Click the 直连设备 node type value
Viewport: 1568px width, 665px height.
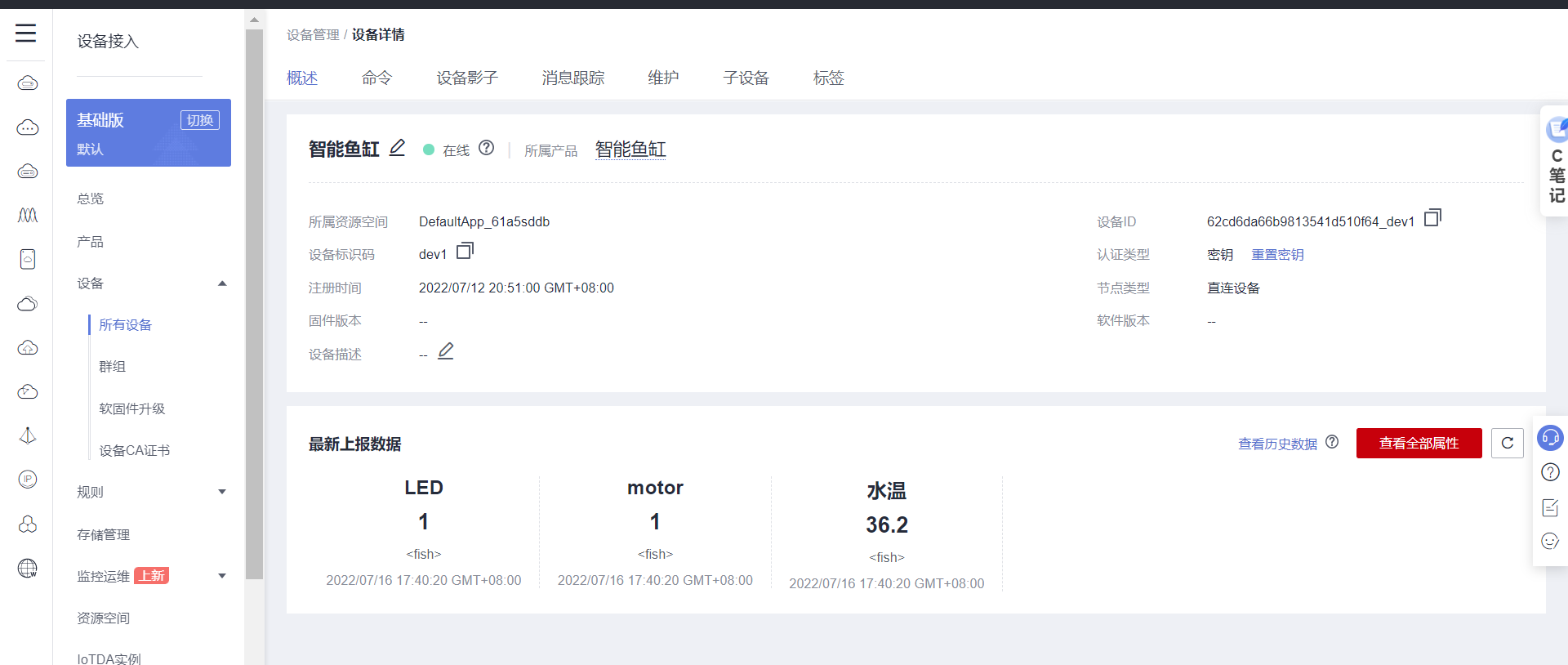(x=1233, y=288)
